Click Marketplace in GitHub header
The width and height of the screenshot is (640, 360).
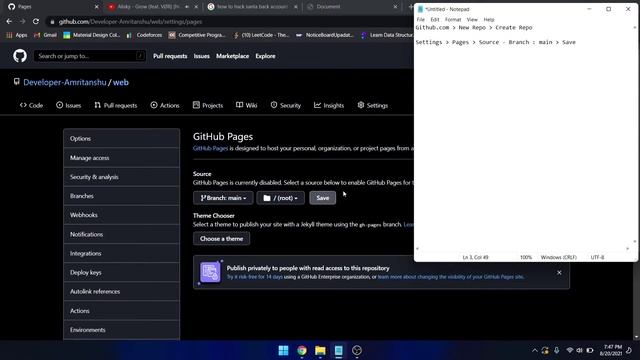(x=232, y=56)
